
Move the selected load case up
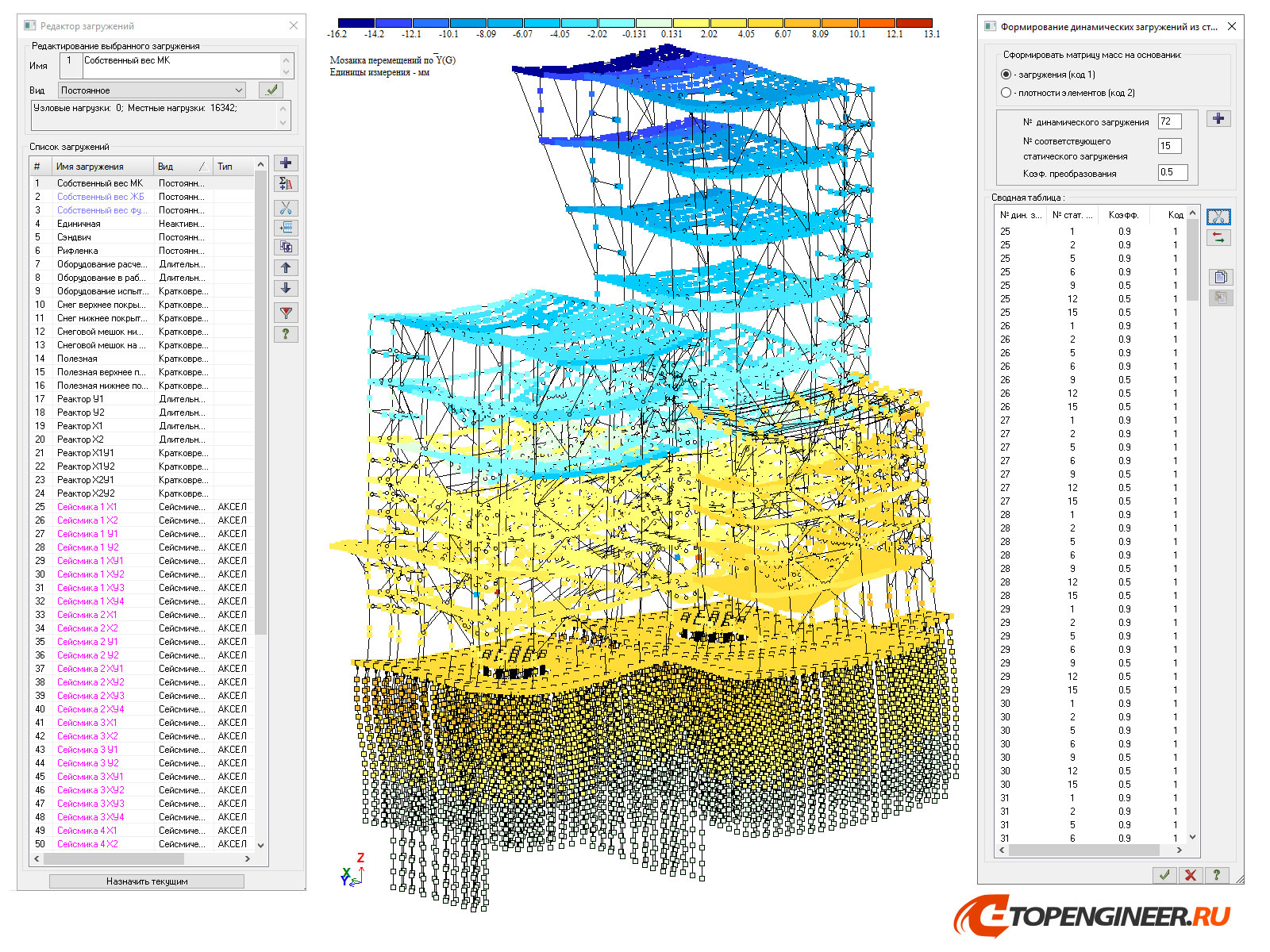[x=285, y=267]
